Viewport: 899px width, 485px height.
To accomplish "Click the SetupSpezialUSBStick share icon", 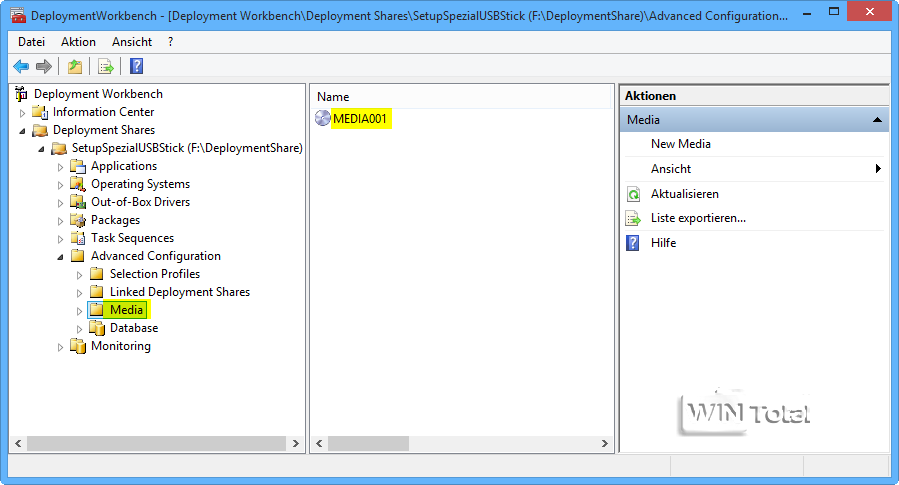I will coord(59,148).
